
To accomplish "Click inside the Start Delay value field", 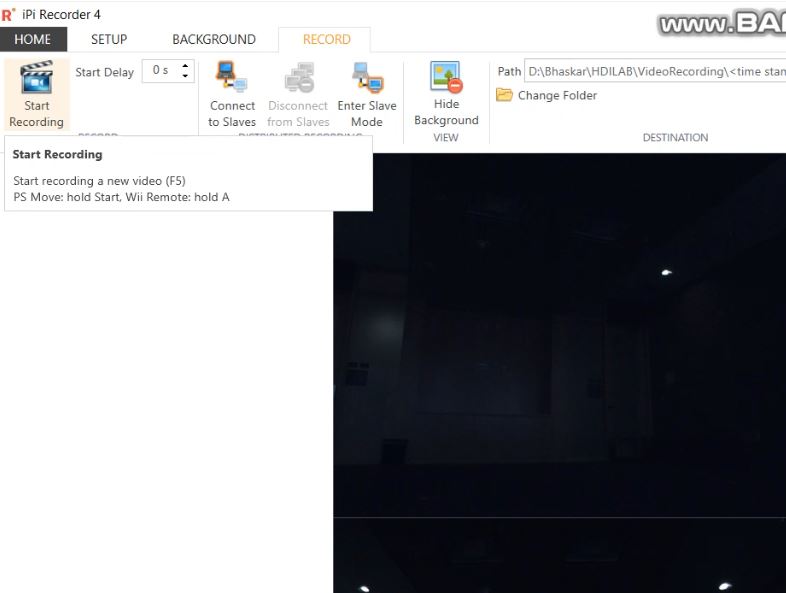I will [x=160, y=71].
